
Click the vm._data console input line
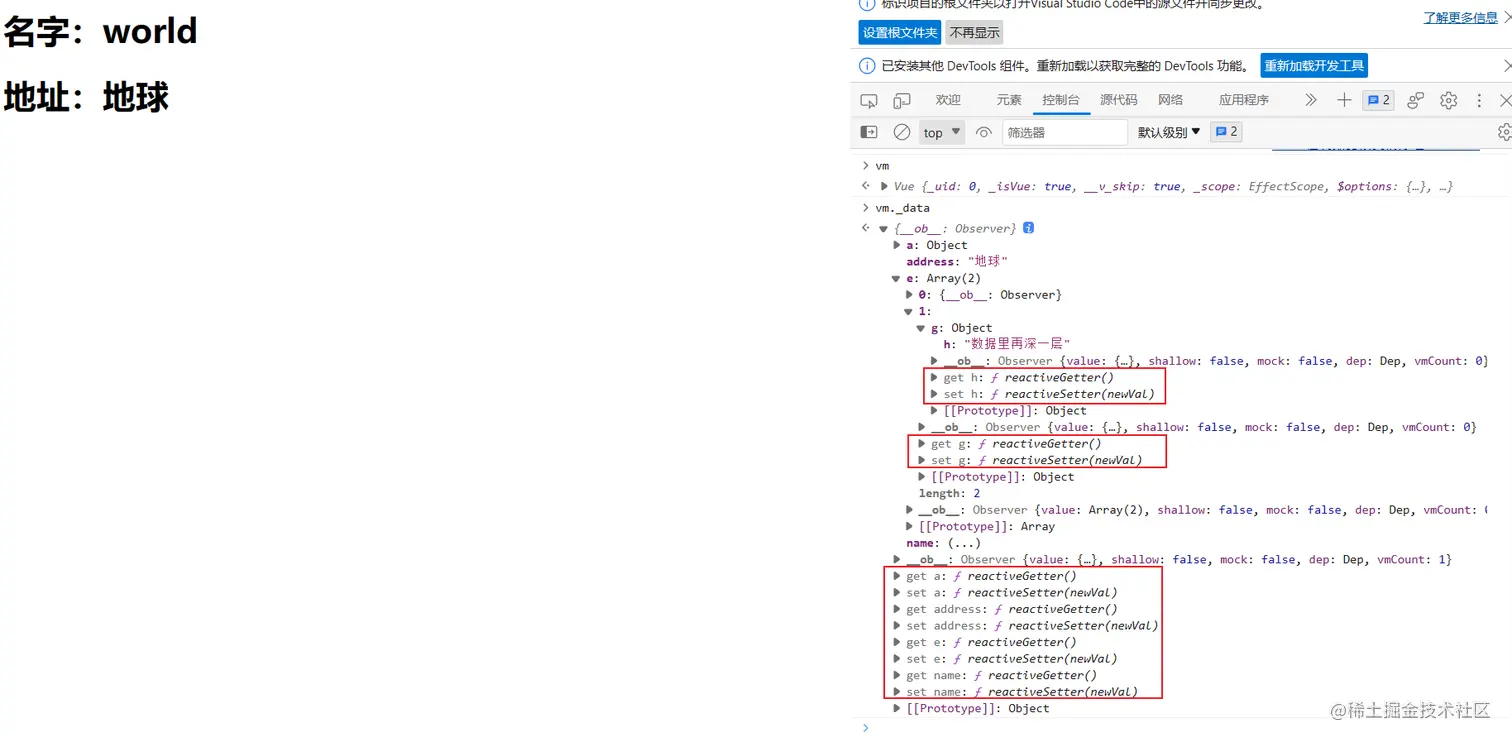pos(902,208)
